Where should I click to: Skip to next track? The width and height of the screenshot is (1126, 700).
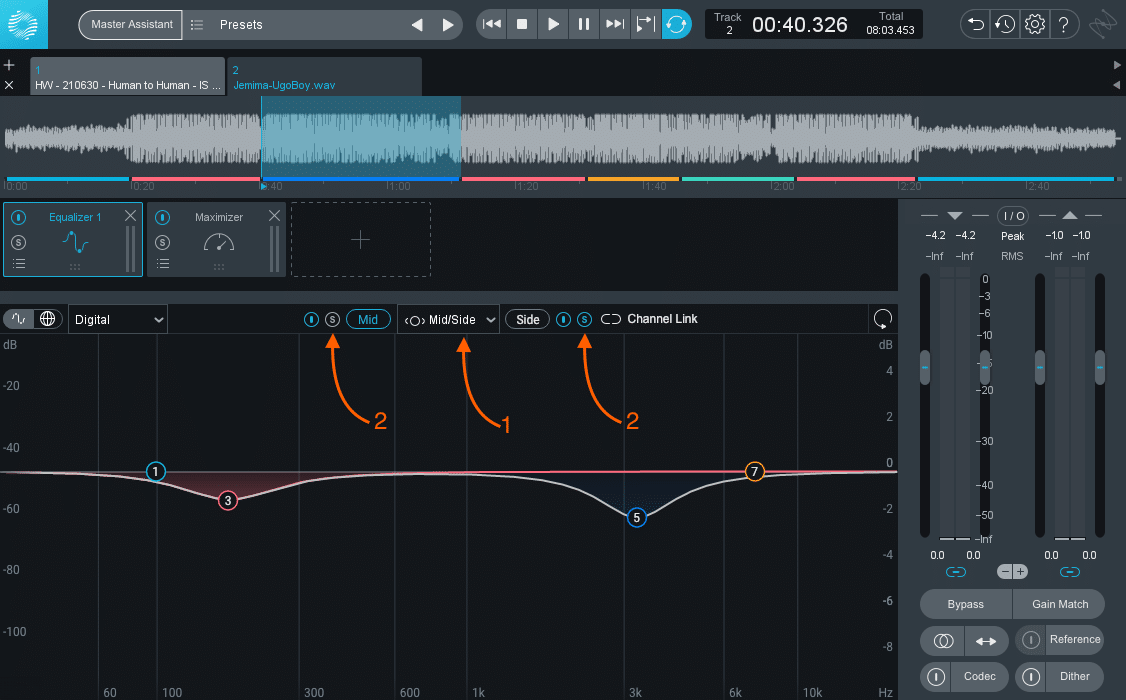pyautogui.click(x=615, y=24)
